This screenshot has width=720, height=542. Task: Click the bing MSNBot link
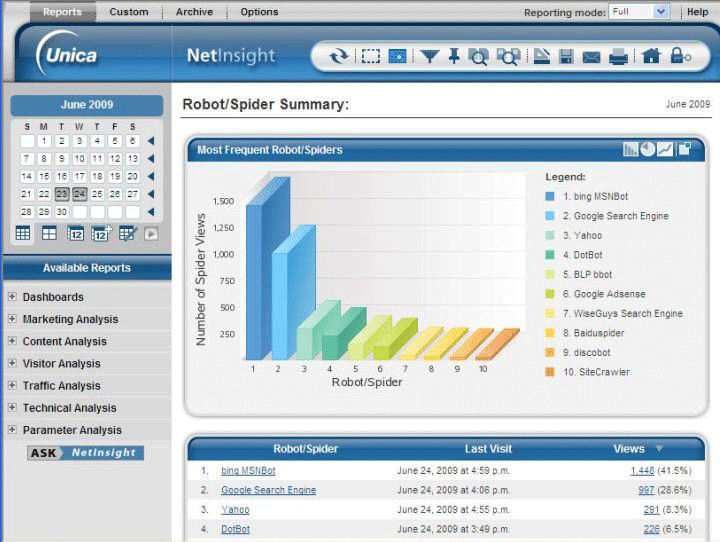[x=248, y=470]
